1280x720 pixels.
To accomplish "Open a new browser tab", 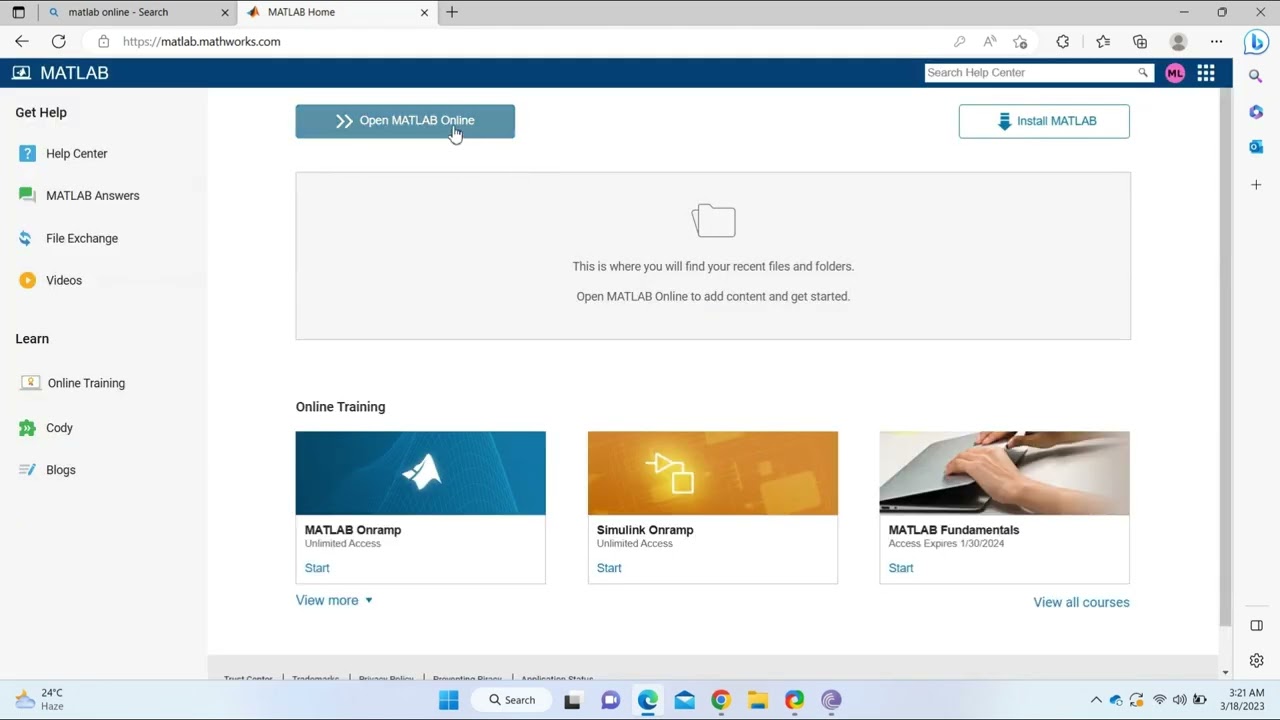I will point(452,12).
